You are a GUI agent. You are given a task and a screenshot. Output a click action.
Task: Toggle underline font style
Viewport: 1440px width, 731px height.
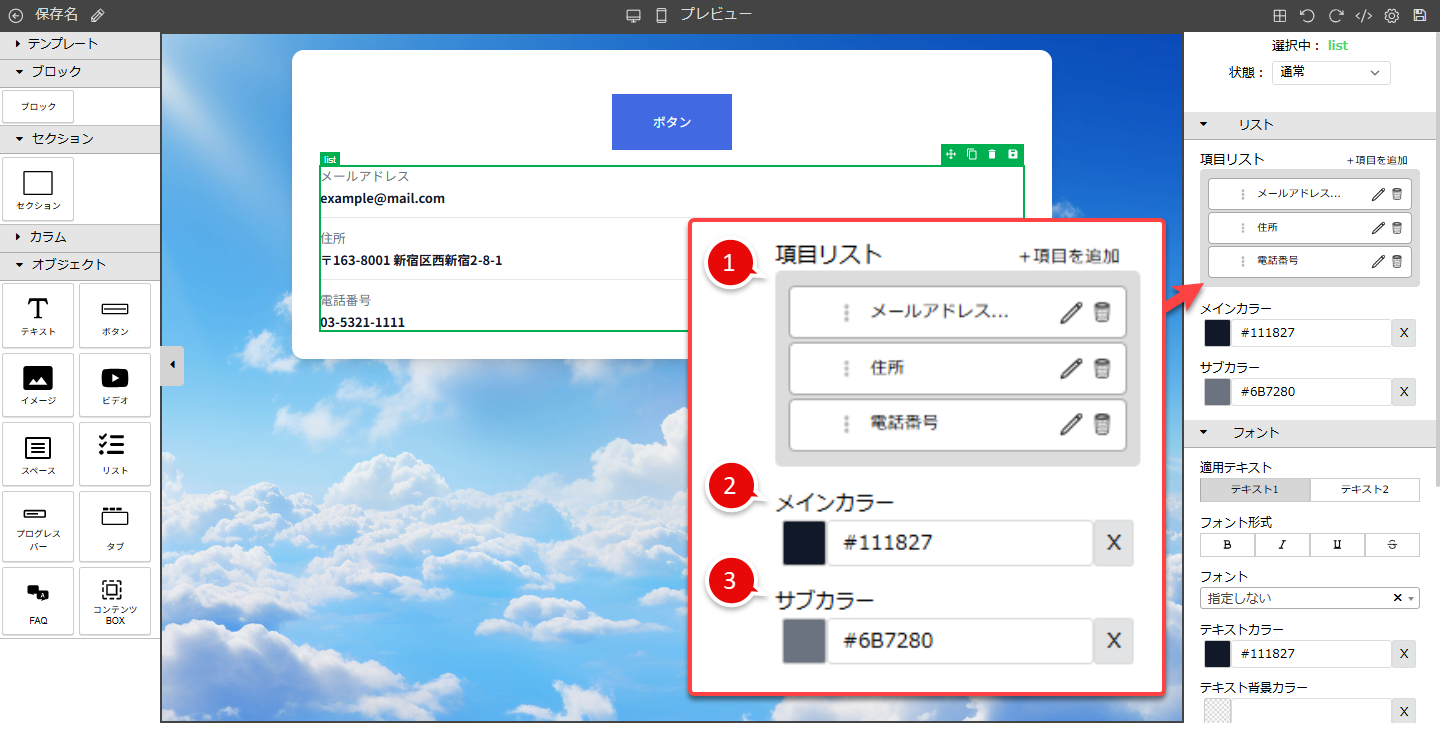tap(1337, 545)
